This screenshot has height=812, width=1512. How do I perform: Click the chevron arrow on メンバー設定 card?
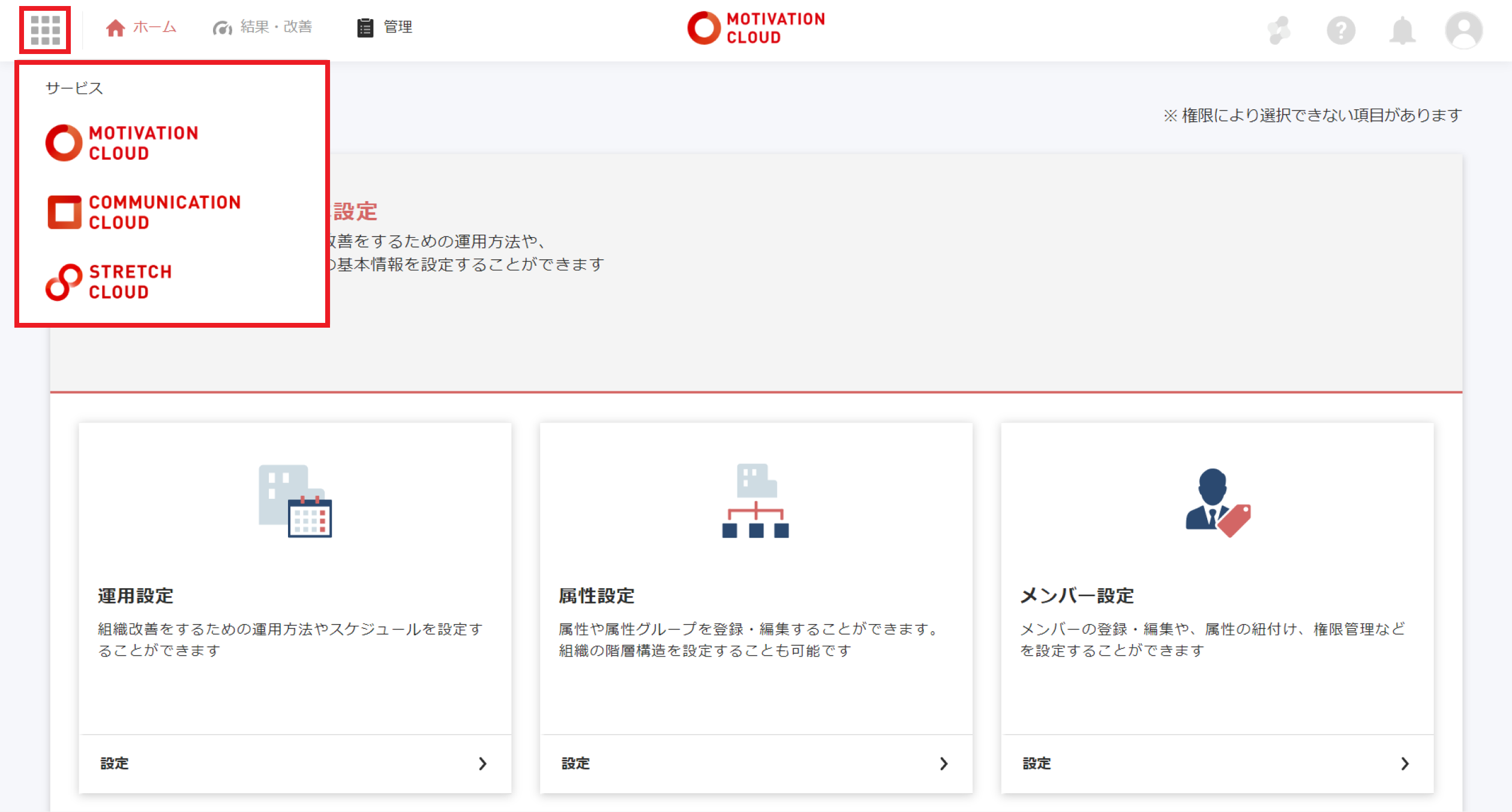click(1405, 763)
